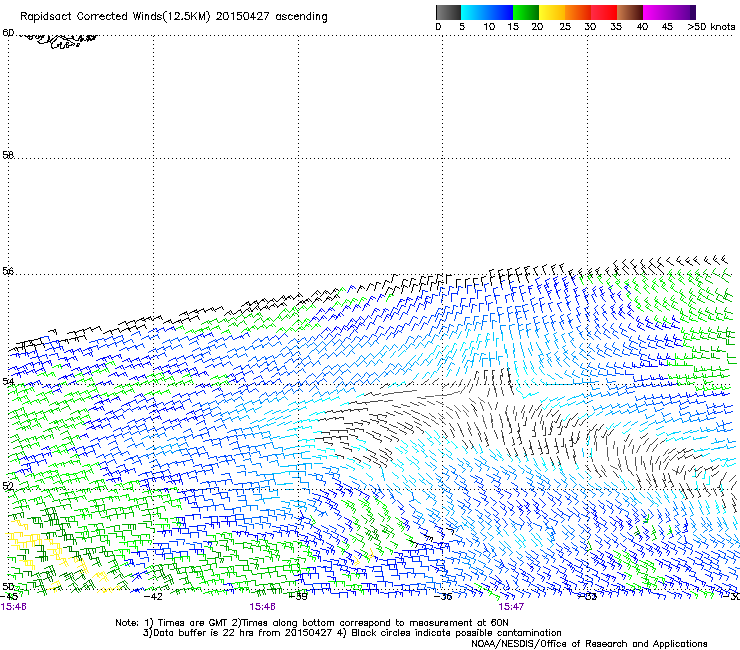This screenshot has width=740, height=650.
Task: Click the '35' label under the color bar
Action: coord(616,26)
